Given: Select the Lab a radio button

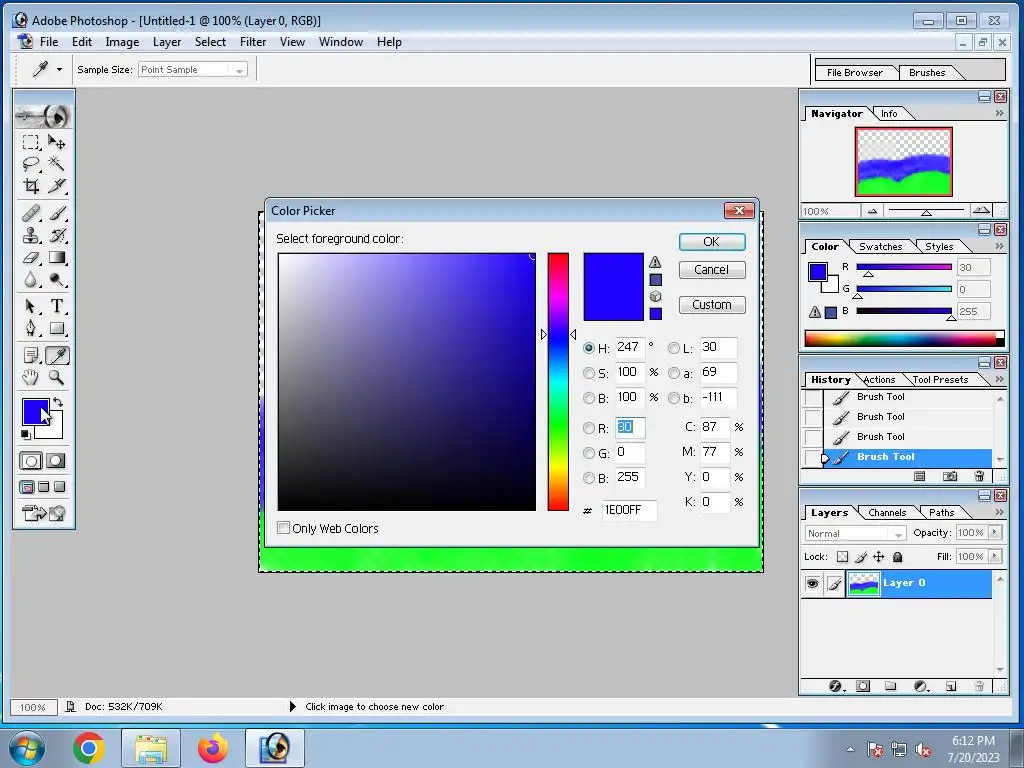Looking at the screenshot, I should coord(673,373).
